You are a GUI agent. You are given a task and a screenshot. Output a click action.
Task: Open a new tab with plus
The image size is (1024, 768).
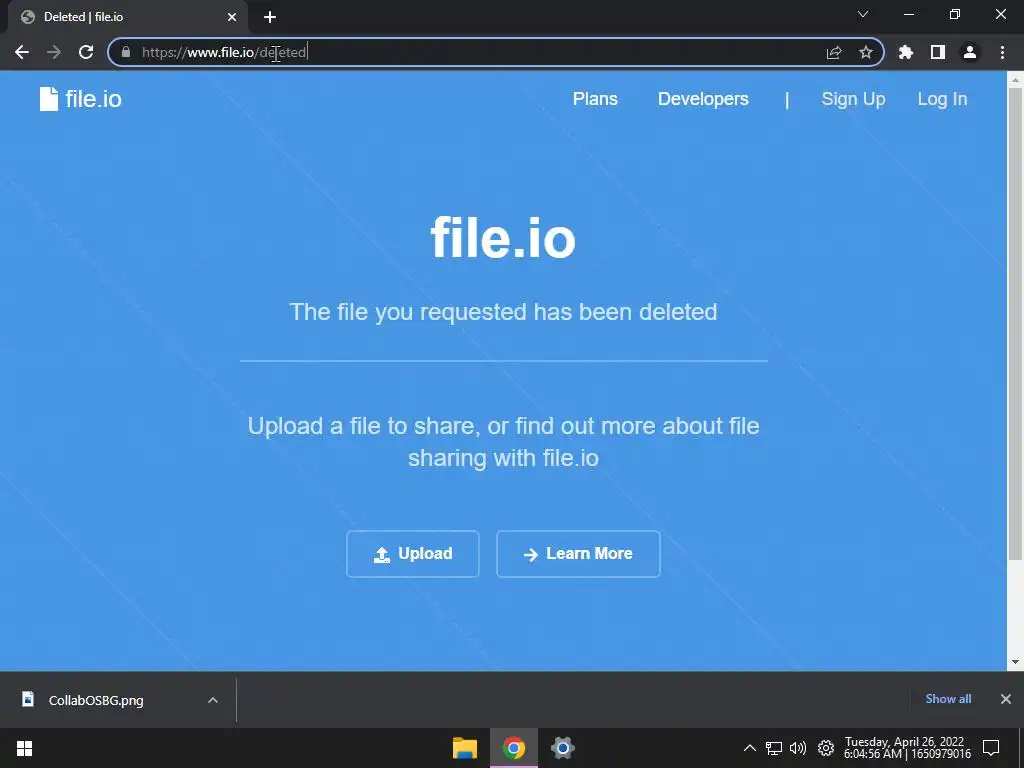270,17
